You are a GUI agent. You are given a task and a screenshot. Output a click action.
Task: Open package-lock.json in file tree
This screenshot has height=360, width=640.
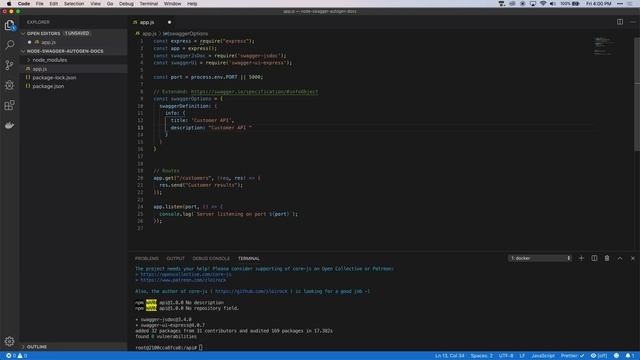(x=54, y=78)
